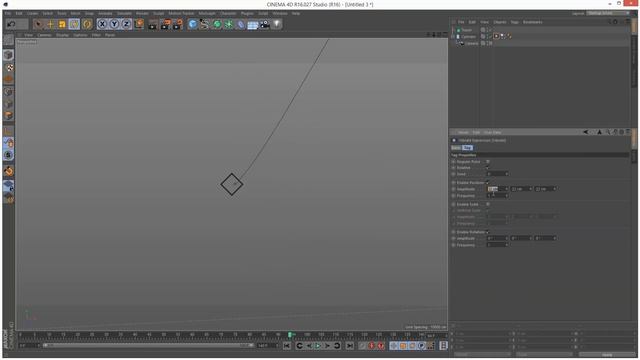Image resolution: width=640 pixels, height=360 pixels.
Task: Open the viewport Display menu
Action: click(x=62, y=35)
